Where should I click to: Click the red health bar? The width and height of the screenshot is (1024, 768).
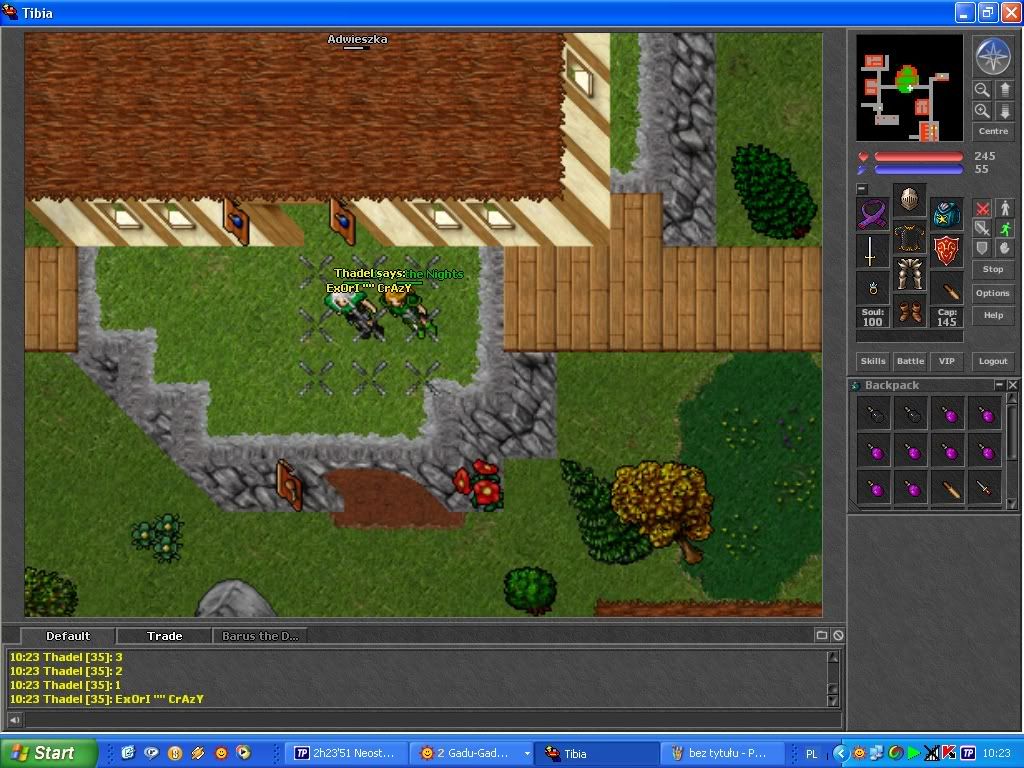pyautogui.click(x=918, y=157)
